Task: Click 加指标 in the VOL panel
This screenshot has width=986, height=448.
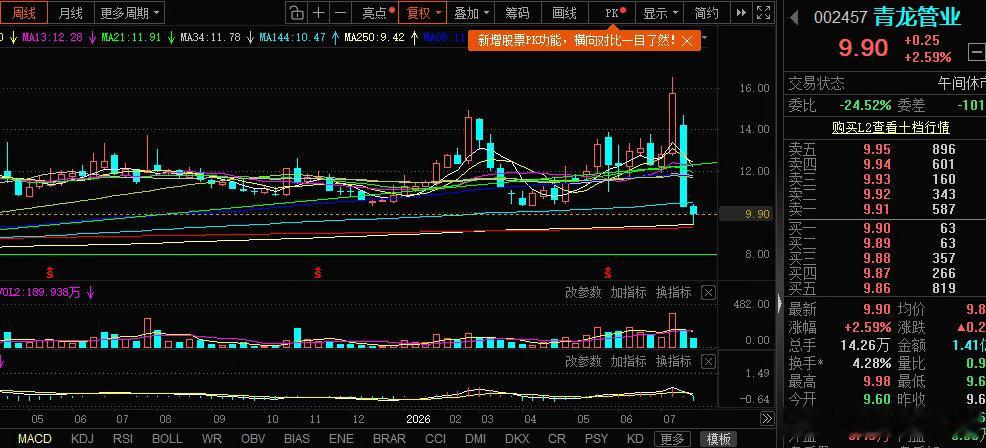Action: 628,293
